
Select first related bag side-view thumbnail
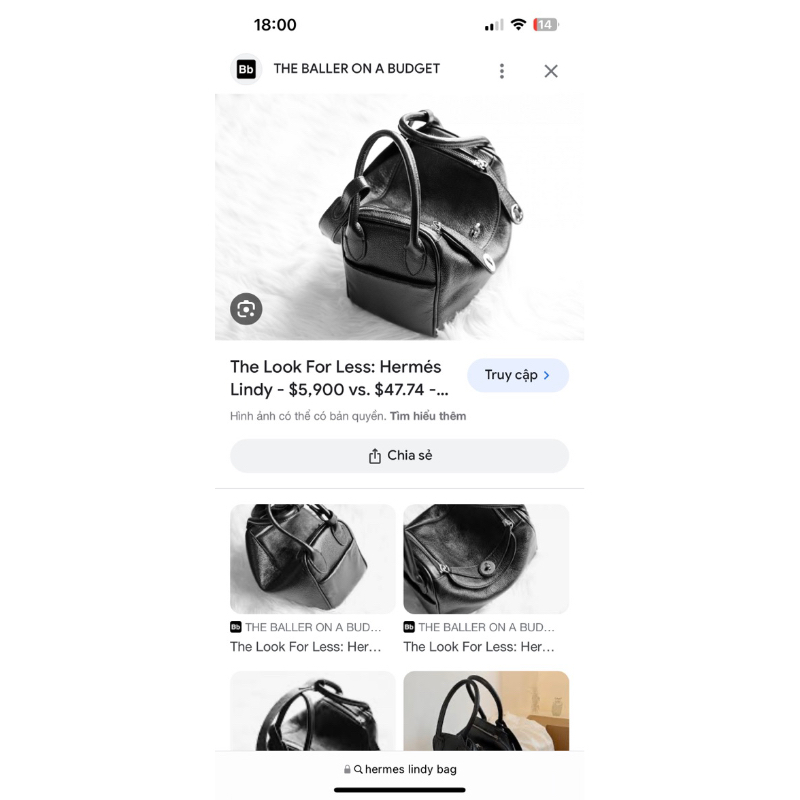pos(313,559)
